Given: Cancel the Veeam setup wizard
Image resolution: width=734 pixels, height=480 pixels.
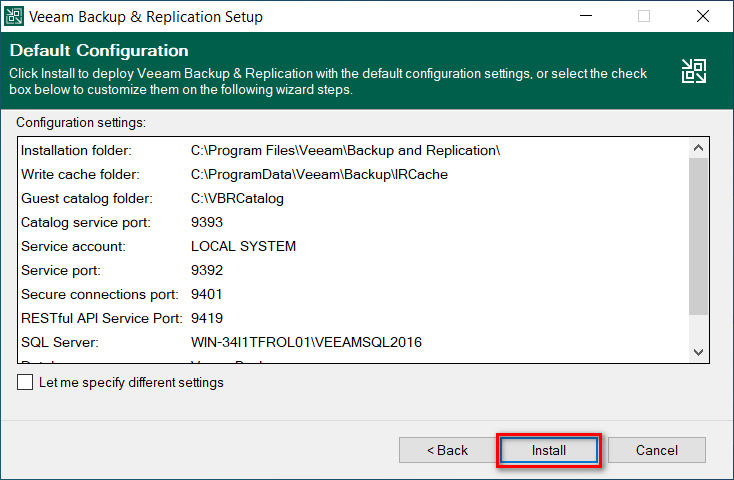Looking at the screenshot, I should (x=656, y=450).
